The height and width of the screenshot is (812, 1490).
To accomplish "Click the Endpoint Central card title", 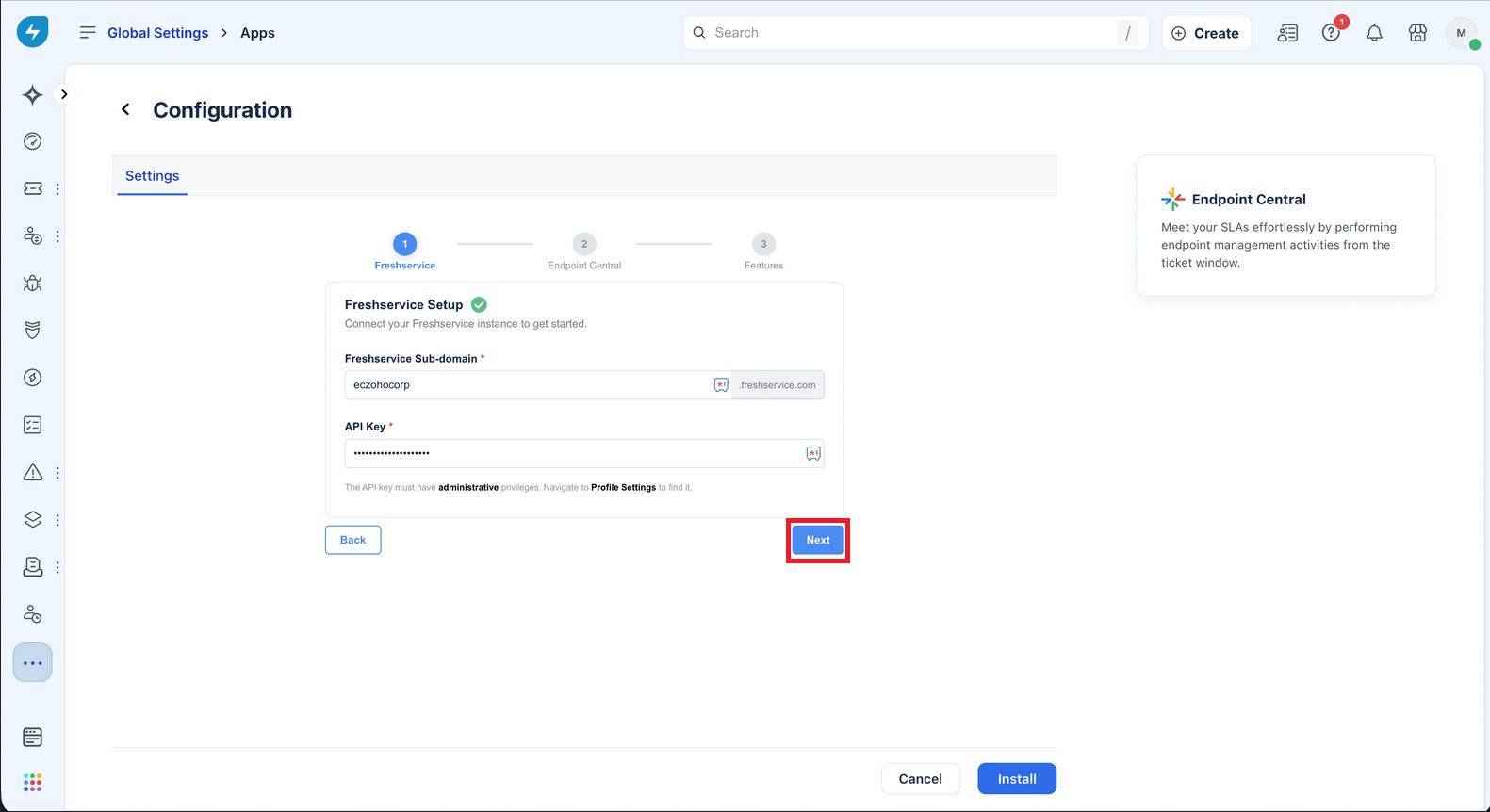I will 1249,199.
